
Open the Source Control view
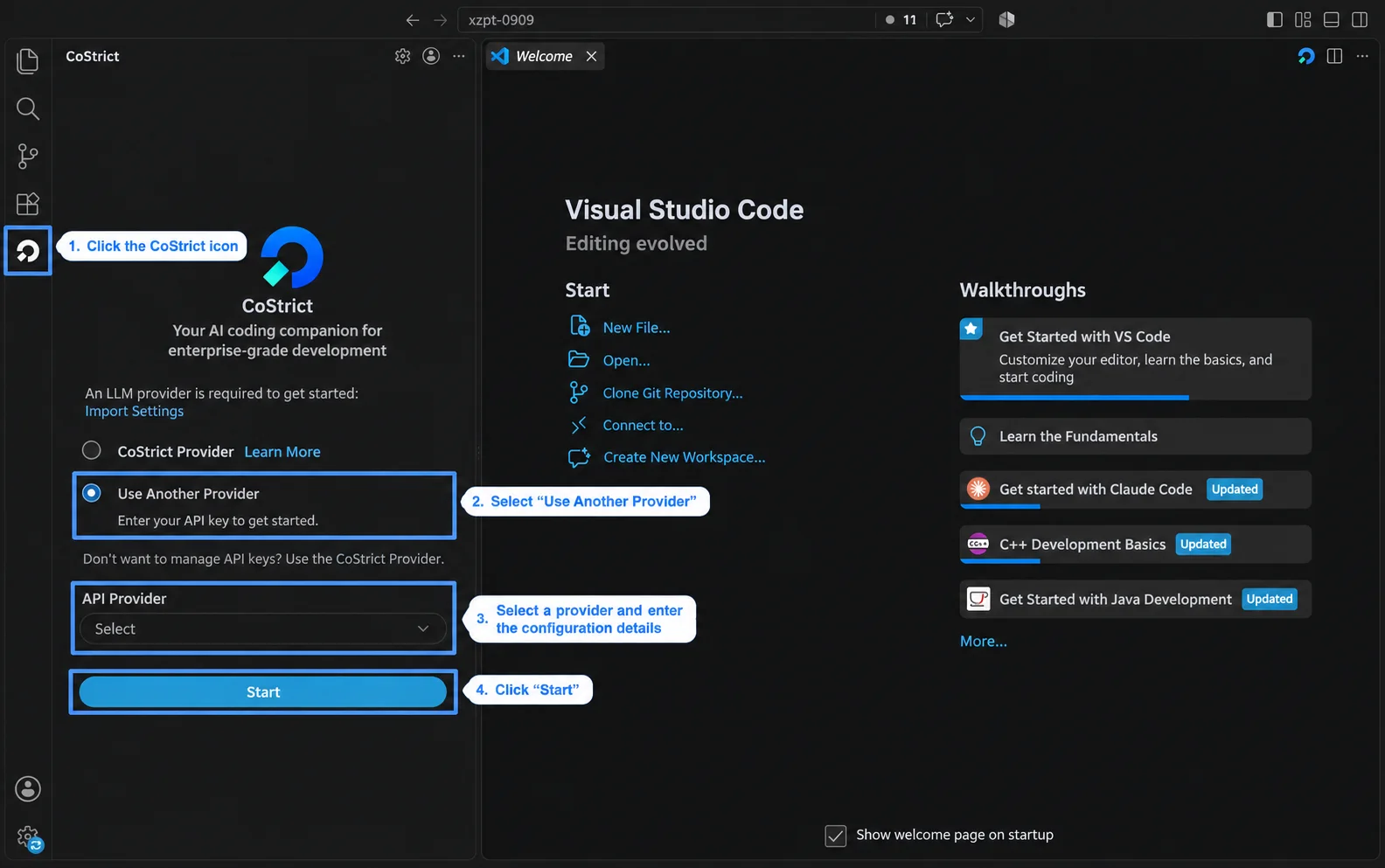pos(28,156)
